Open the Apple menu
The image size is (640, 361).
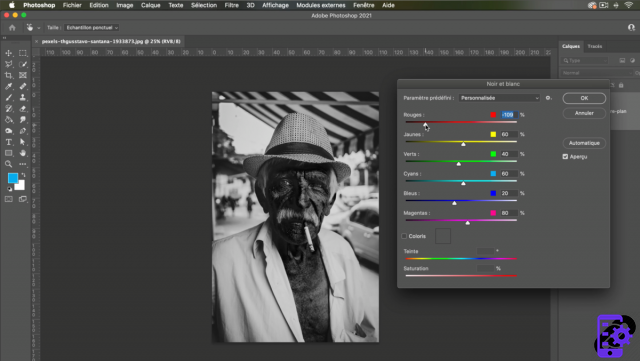(x=12, y=5)
